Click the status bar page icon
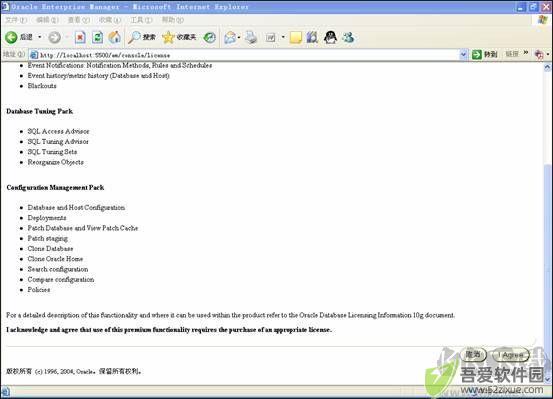This screenshot has height=399, width=553. click(6, 391)
